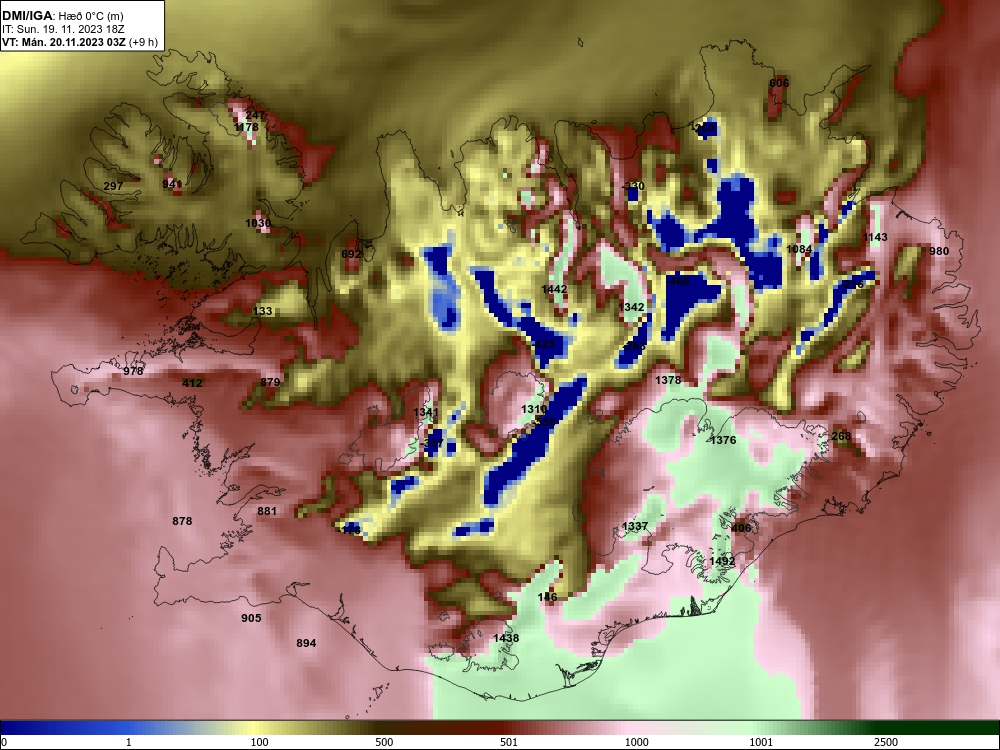The image size is (1000, 750).
Task: Click the map value 1341
Action: (426, 412)
